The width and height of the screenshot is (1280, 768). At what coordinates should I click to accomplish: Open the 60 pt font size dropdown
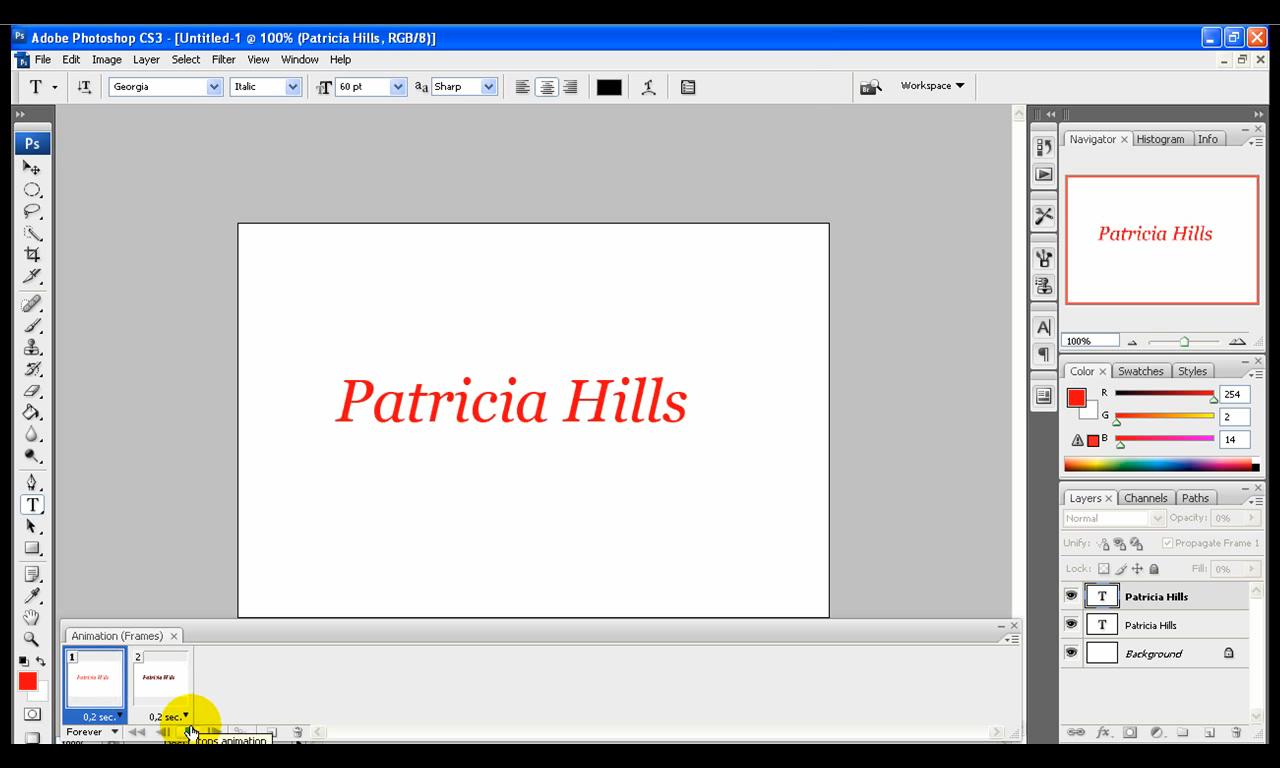pyautogui.click(x=398, y=87)
